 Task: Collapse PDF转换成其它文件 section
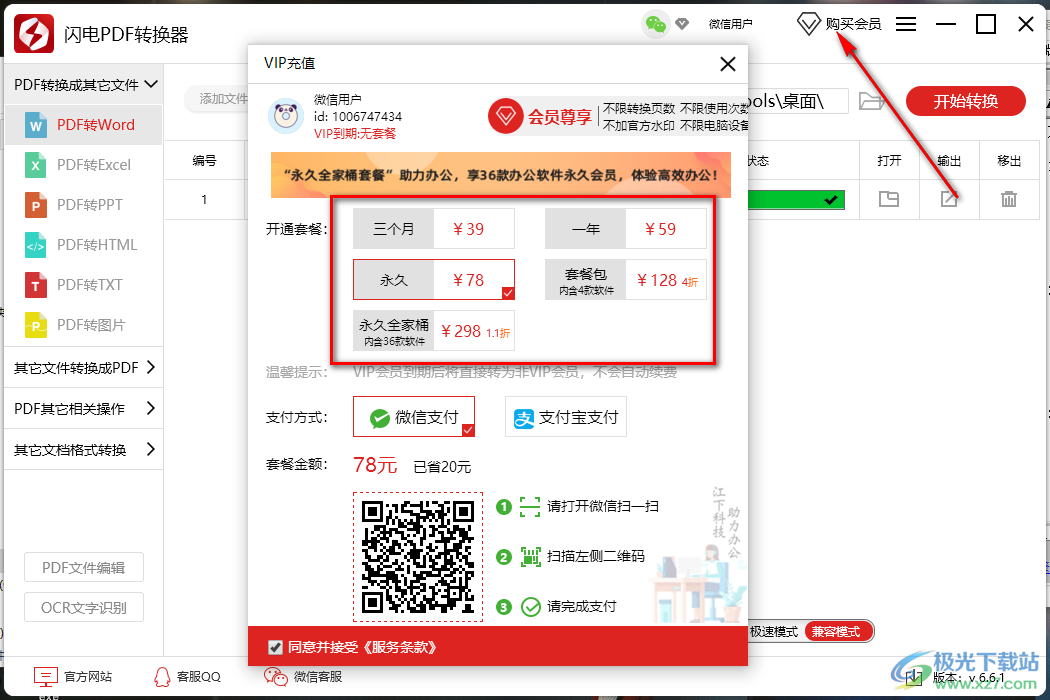point(84,84)
